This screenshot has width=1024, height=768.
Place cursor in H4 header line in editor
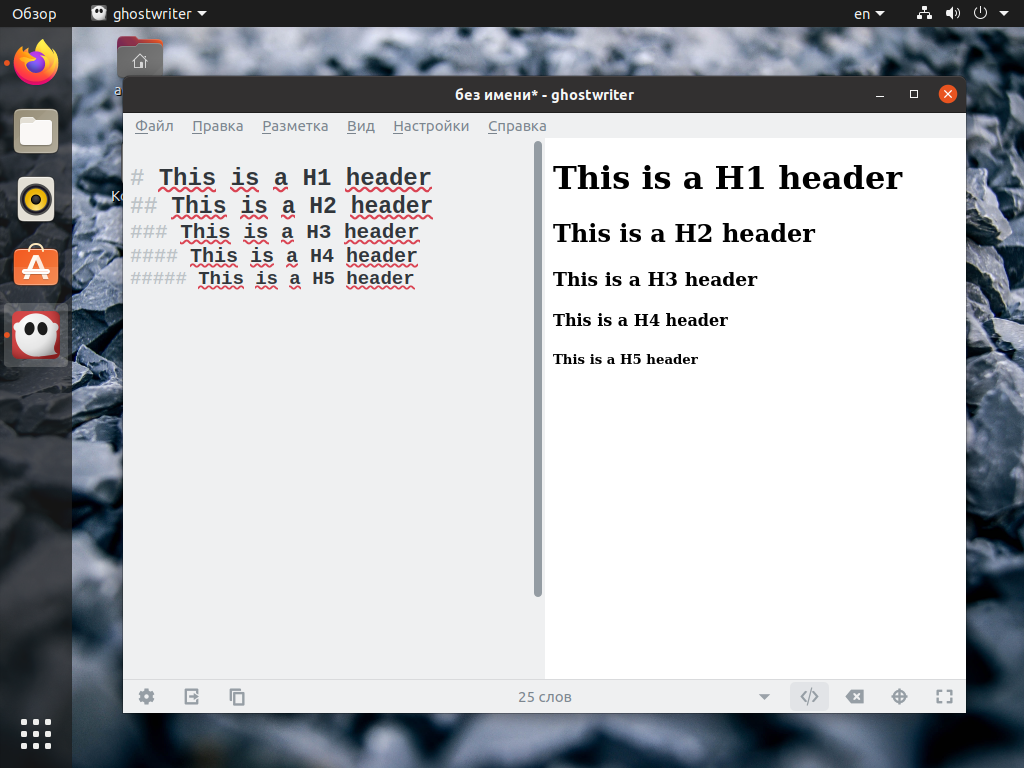274,256
